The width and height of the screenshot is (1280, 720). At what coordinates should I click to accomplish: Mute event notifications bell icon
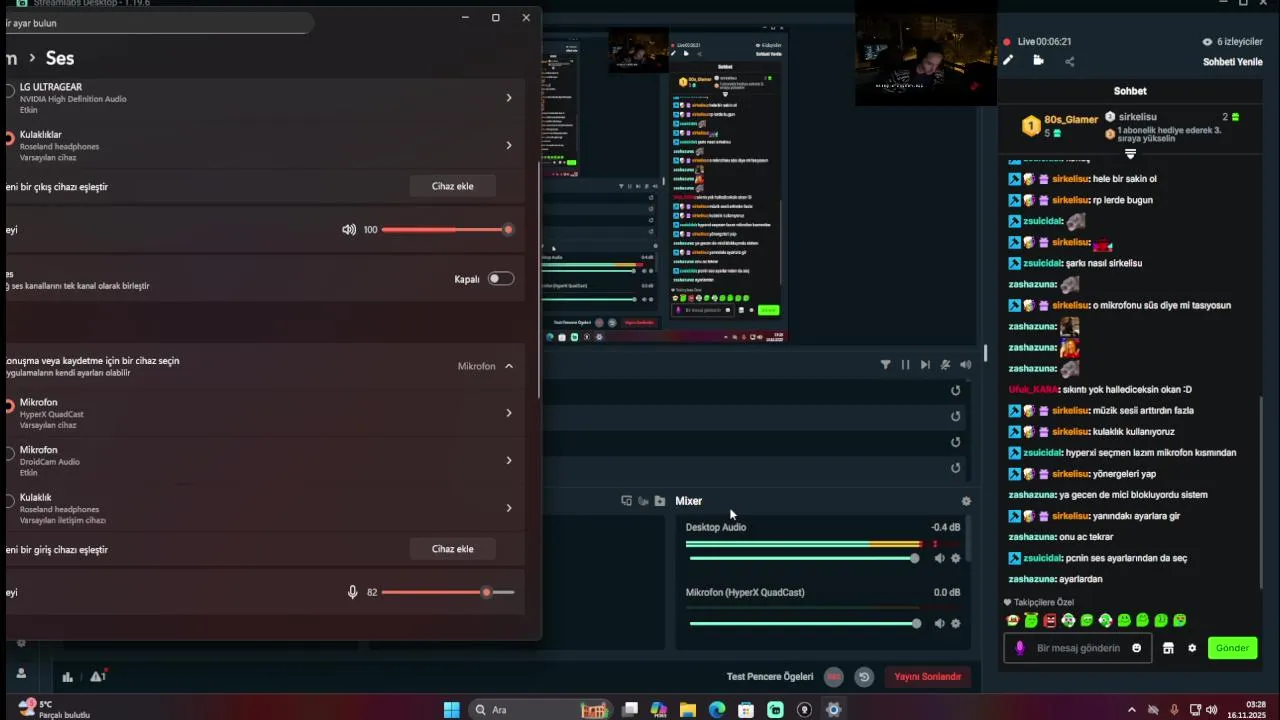click(945, 365)
